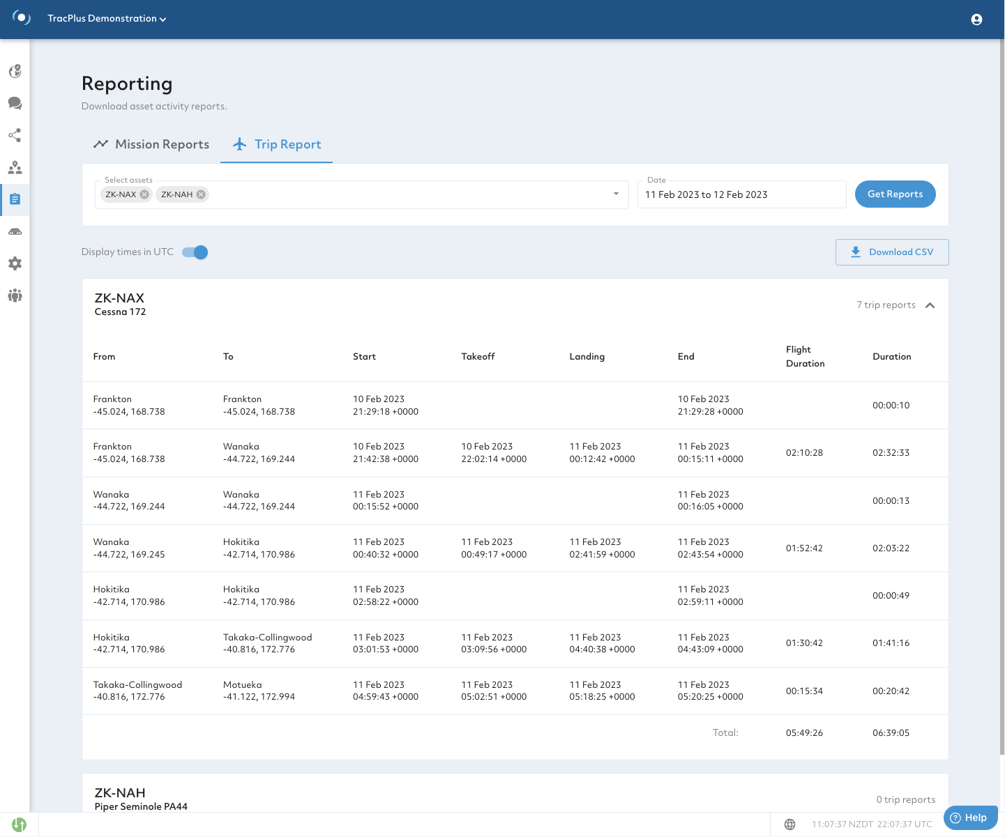
Task: Open the Select assets dropdown
Action: 617,194
